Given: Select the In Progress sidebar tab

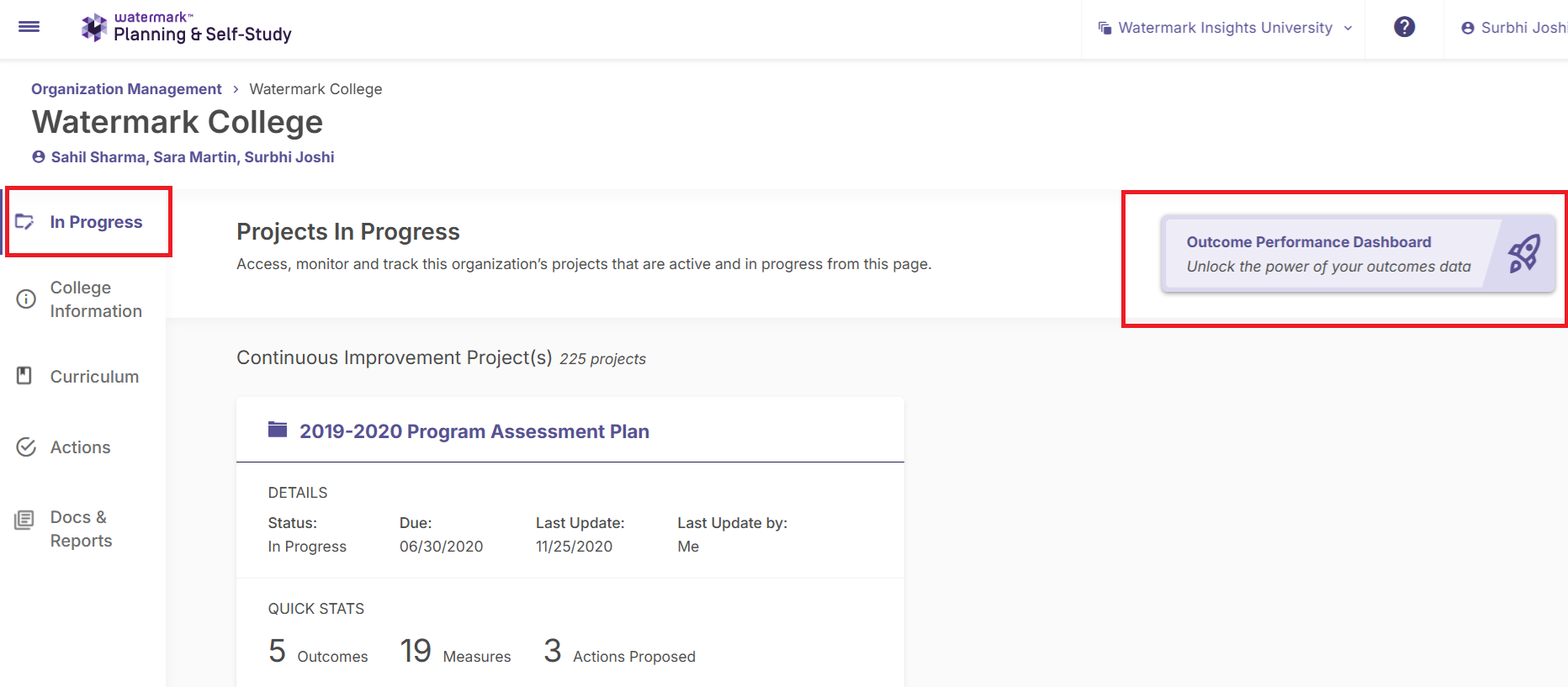Looking at the screenshot, I should (88, 222).
